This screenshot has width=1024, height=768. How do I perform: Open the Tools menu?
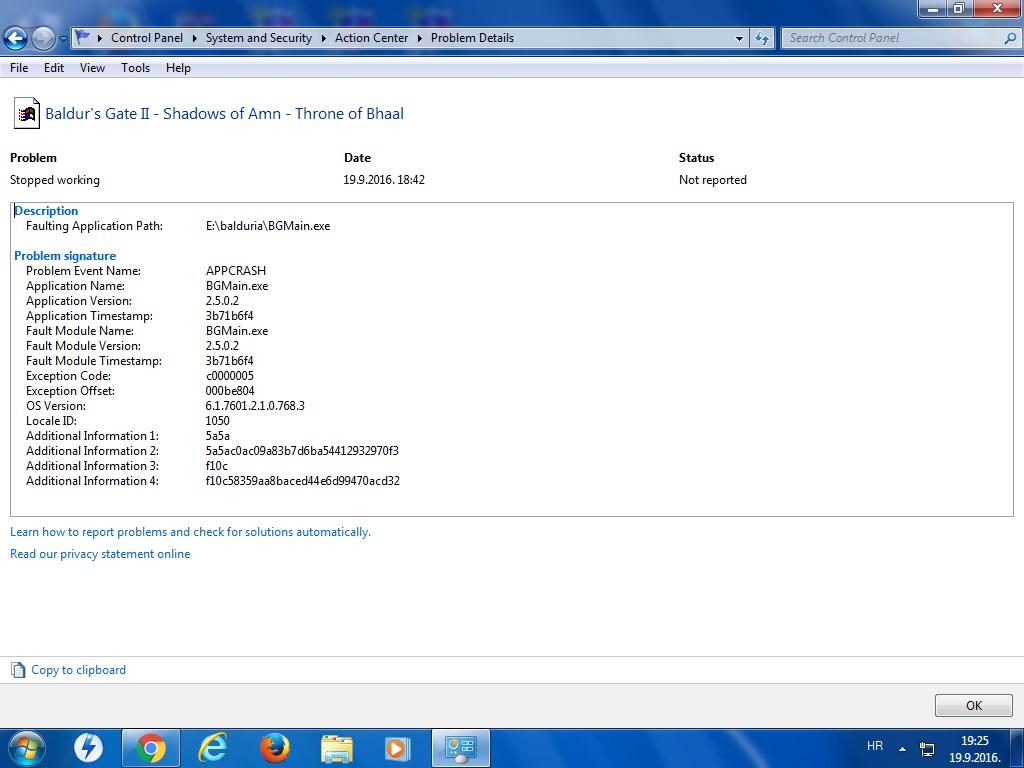click(135, 68)
